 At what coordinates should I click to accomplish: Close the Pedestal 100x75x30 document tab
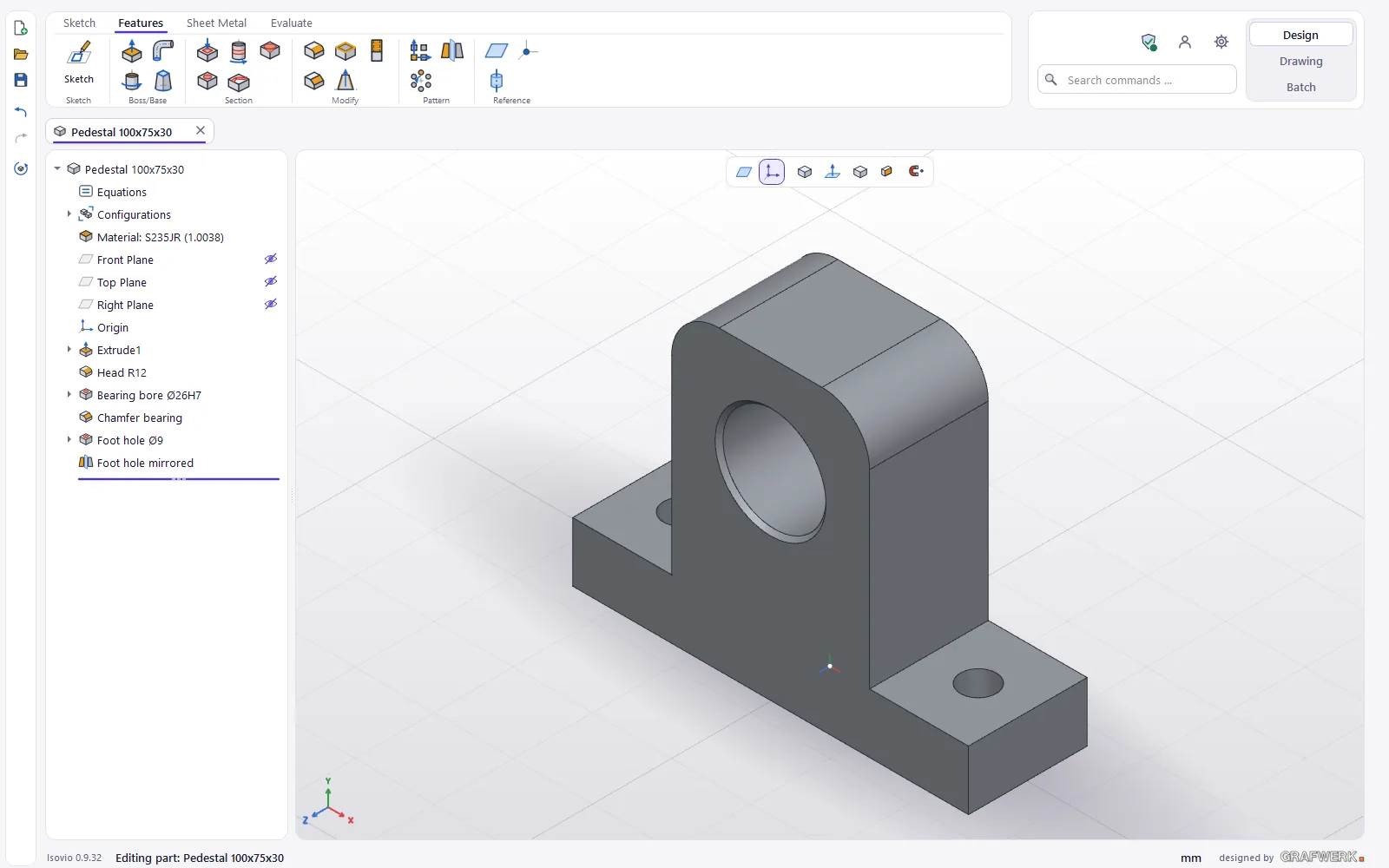[x=201, y=130]
